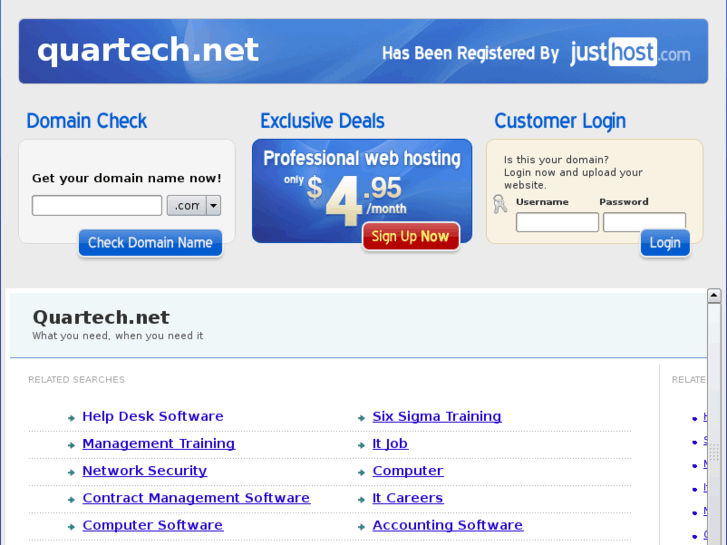Image resolution: width=727 pixels, height=545 pixels.
Task: Open the Computer Software link
Action: [153, 525]
